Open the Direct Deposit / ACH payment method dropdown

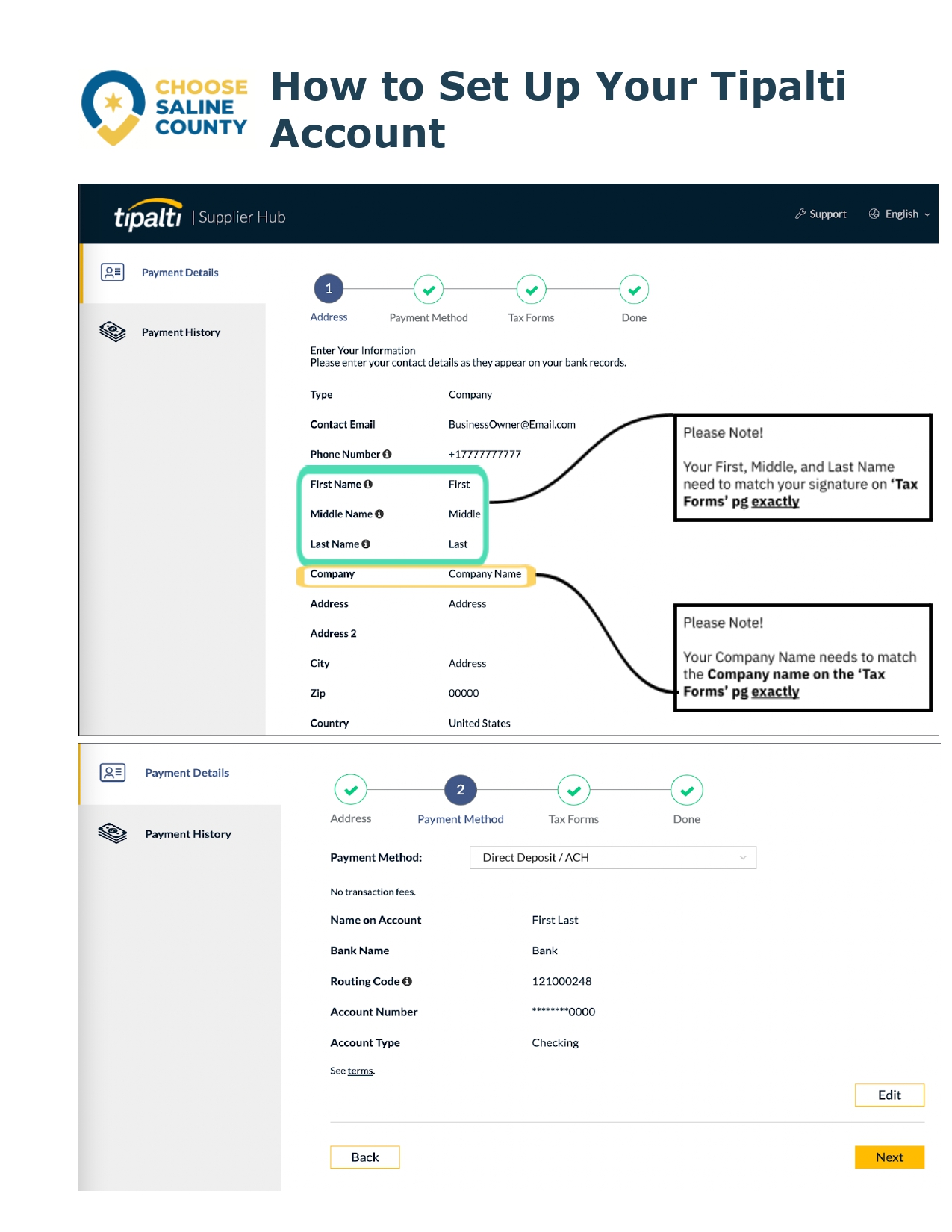pos(613,857)
